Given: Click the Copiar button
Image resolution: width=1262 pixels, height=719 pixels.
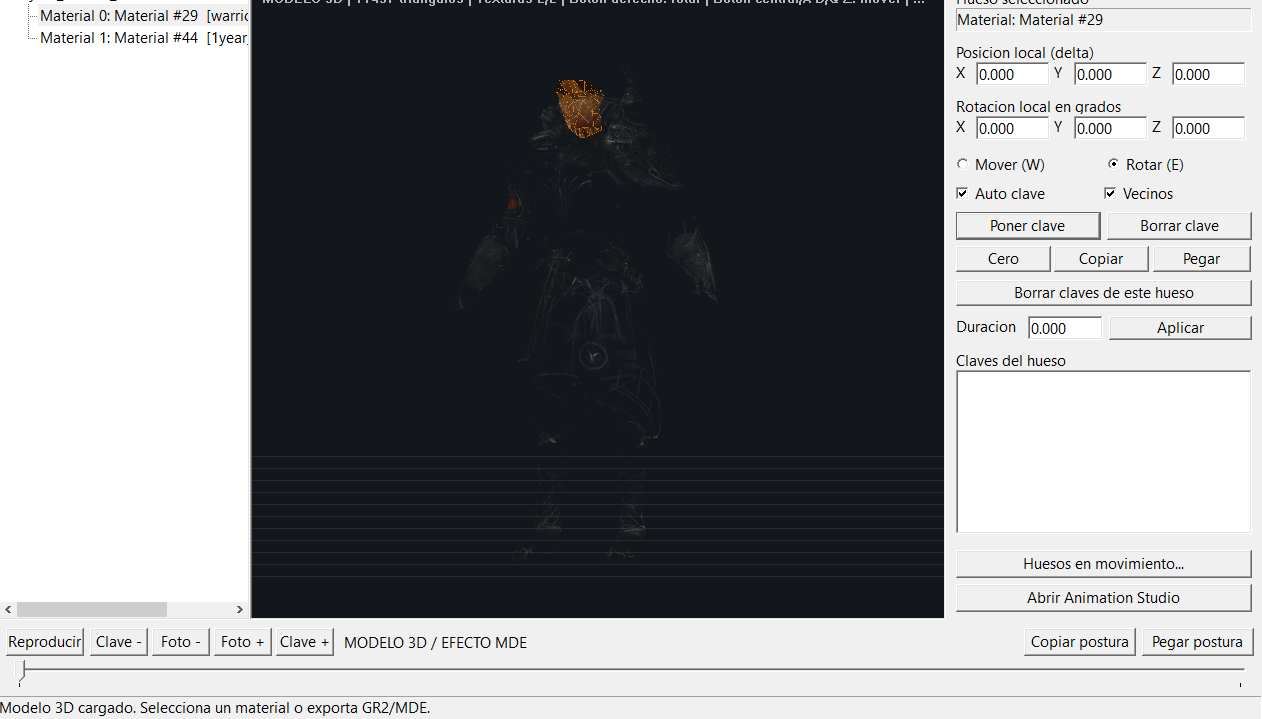Looking at the screenshot, I should click(x=1101, y=259).
